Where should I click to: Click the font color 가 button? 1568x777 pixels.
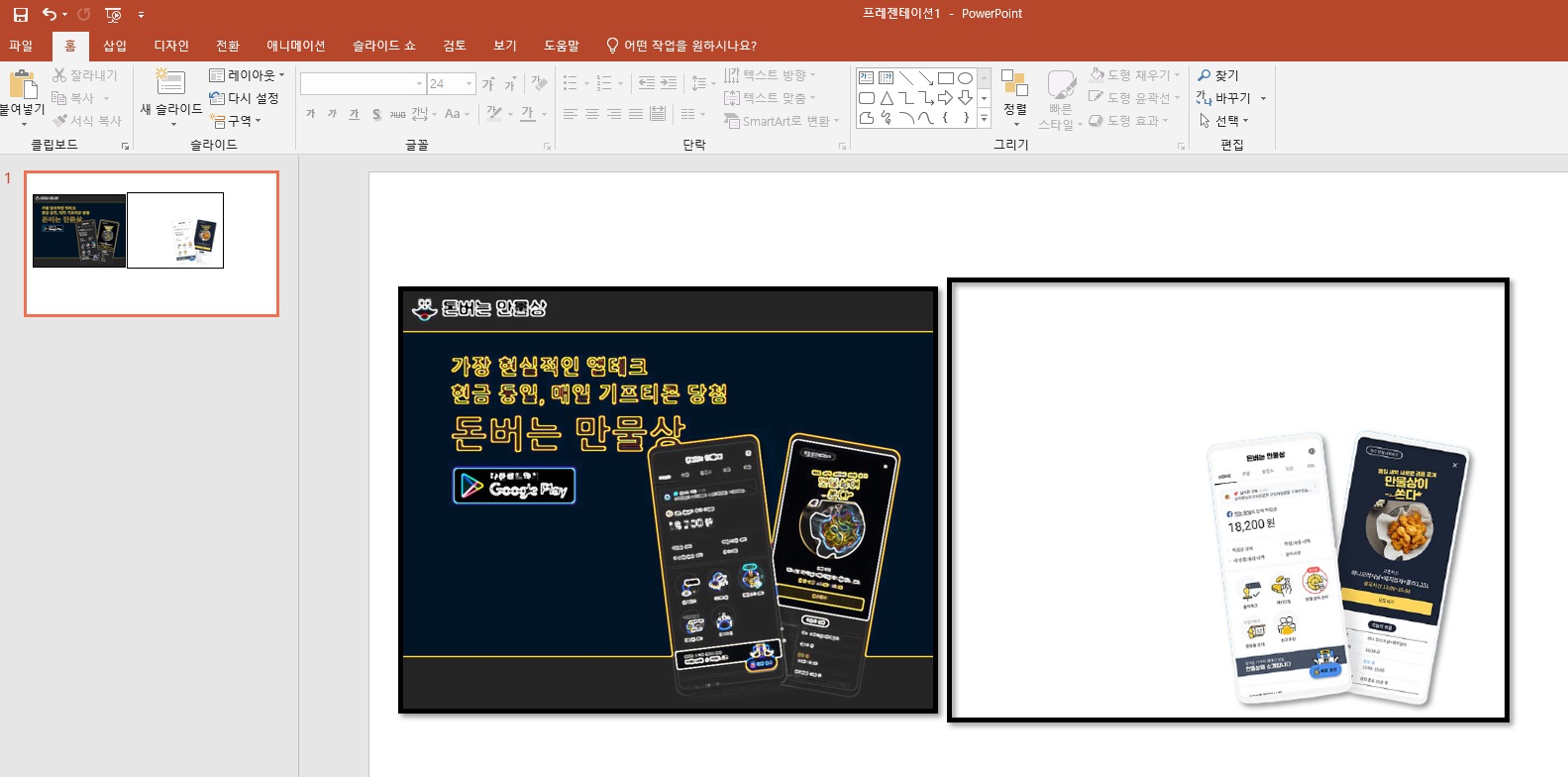click(x=527, y=114)
